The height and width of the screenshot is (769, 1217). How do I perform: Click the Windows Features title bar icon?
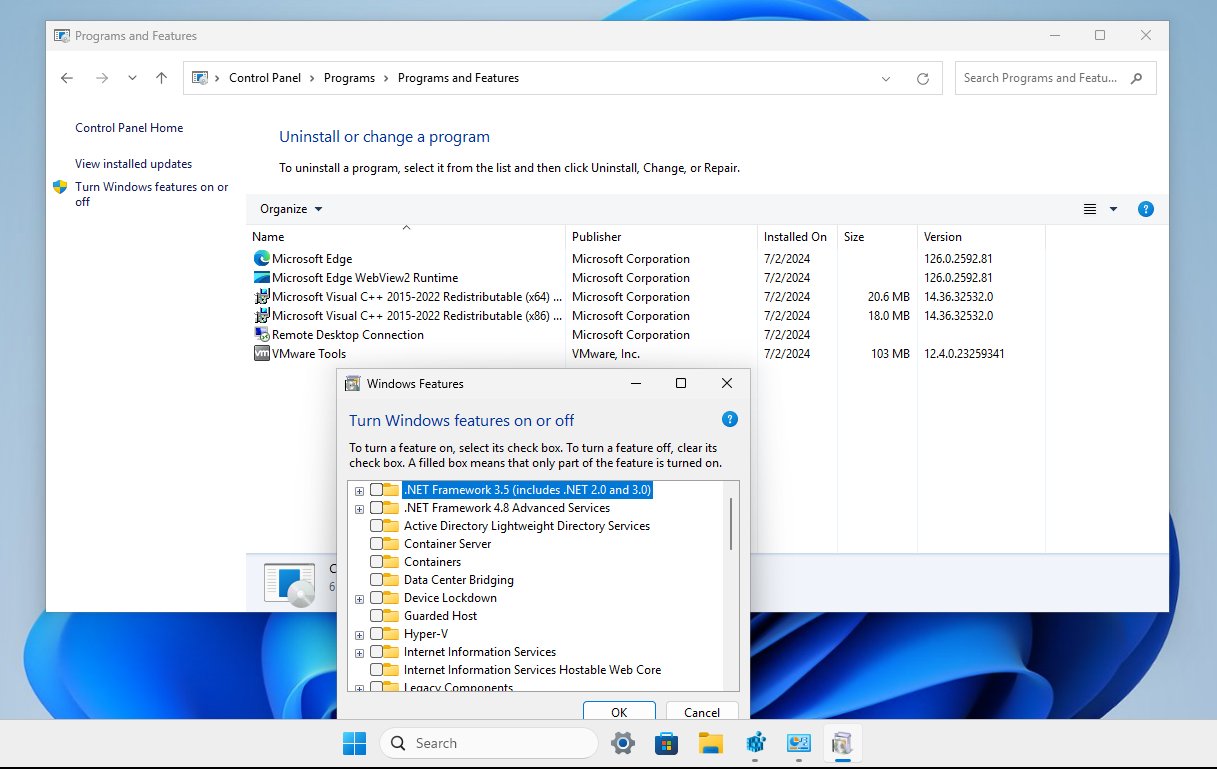point(352,383)
